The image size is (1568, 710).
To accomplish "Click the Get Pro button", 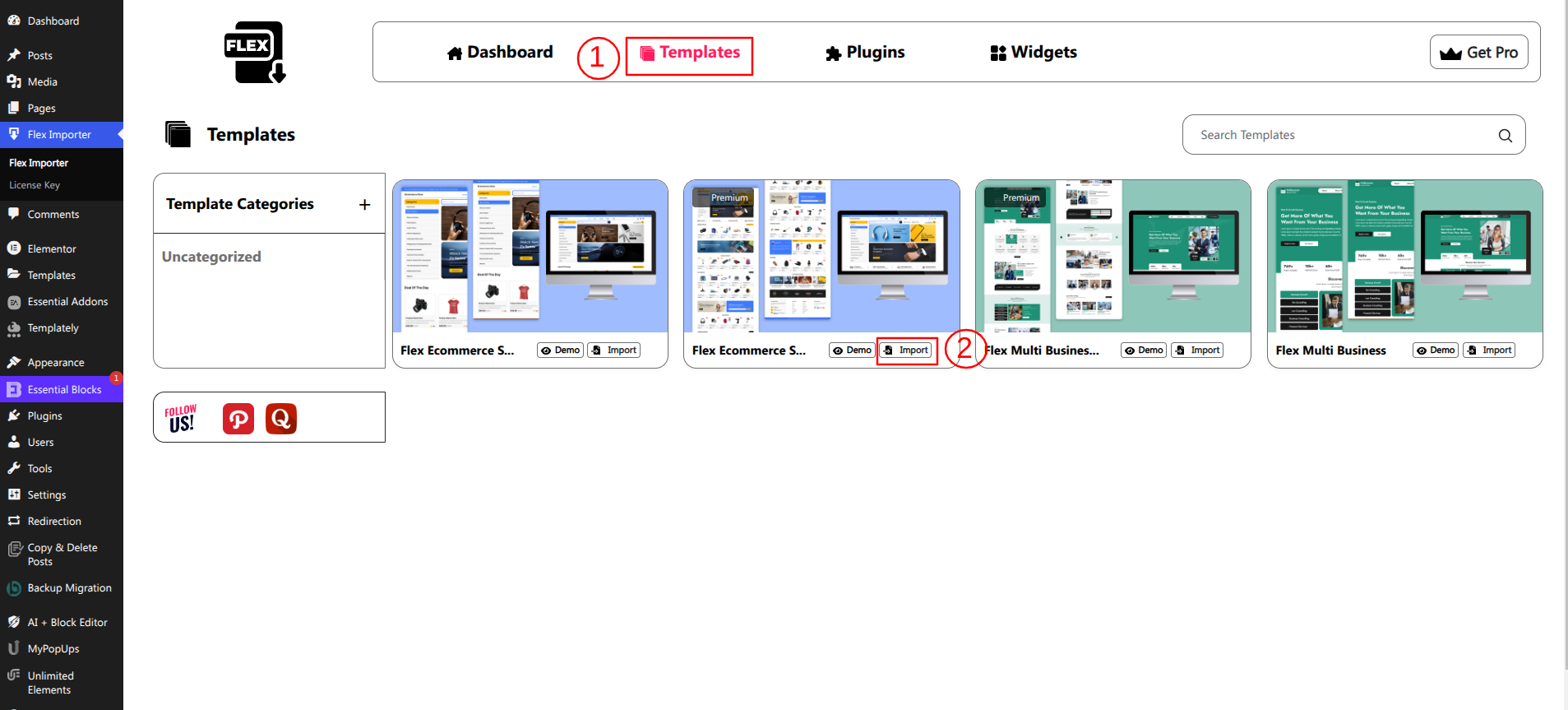I will (x=1478, y=52).
